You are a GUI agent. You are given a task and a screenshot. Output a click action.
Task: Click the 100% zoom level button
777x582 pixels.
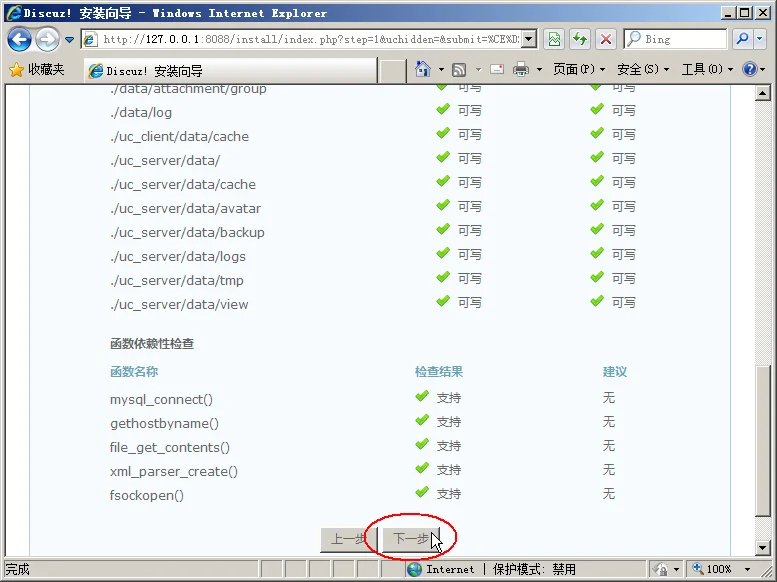712,569
